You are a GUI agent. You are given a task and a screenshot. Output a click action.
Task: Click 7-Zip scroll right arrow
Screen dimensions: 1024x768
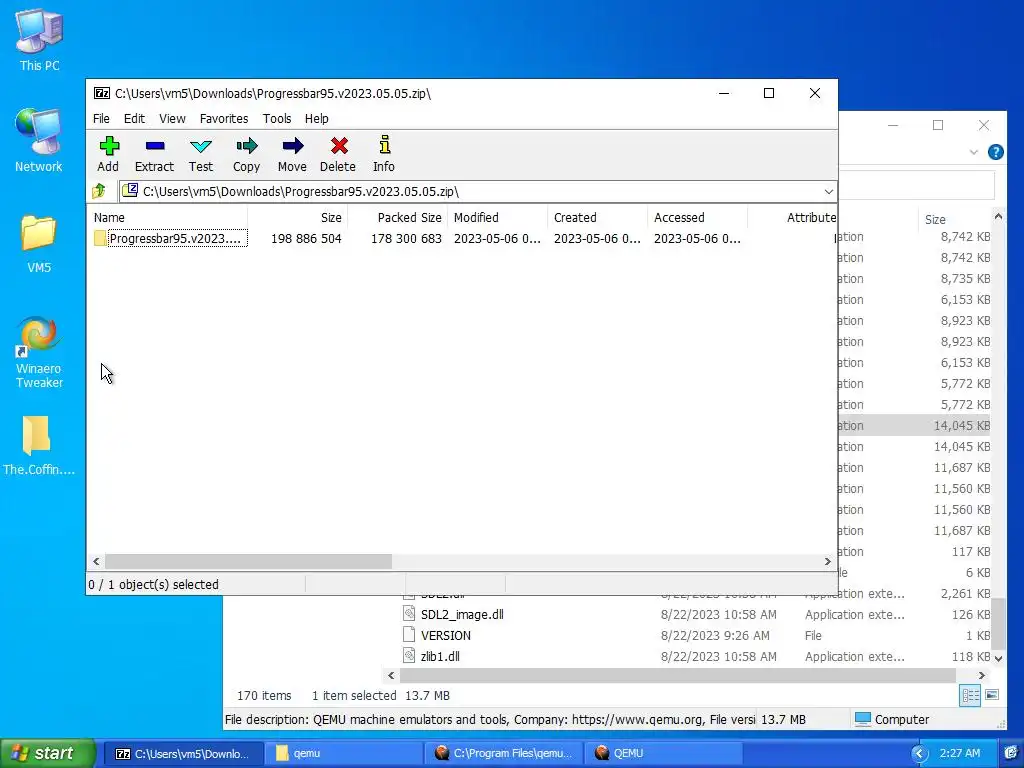828,562
